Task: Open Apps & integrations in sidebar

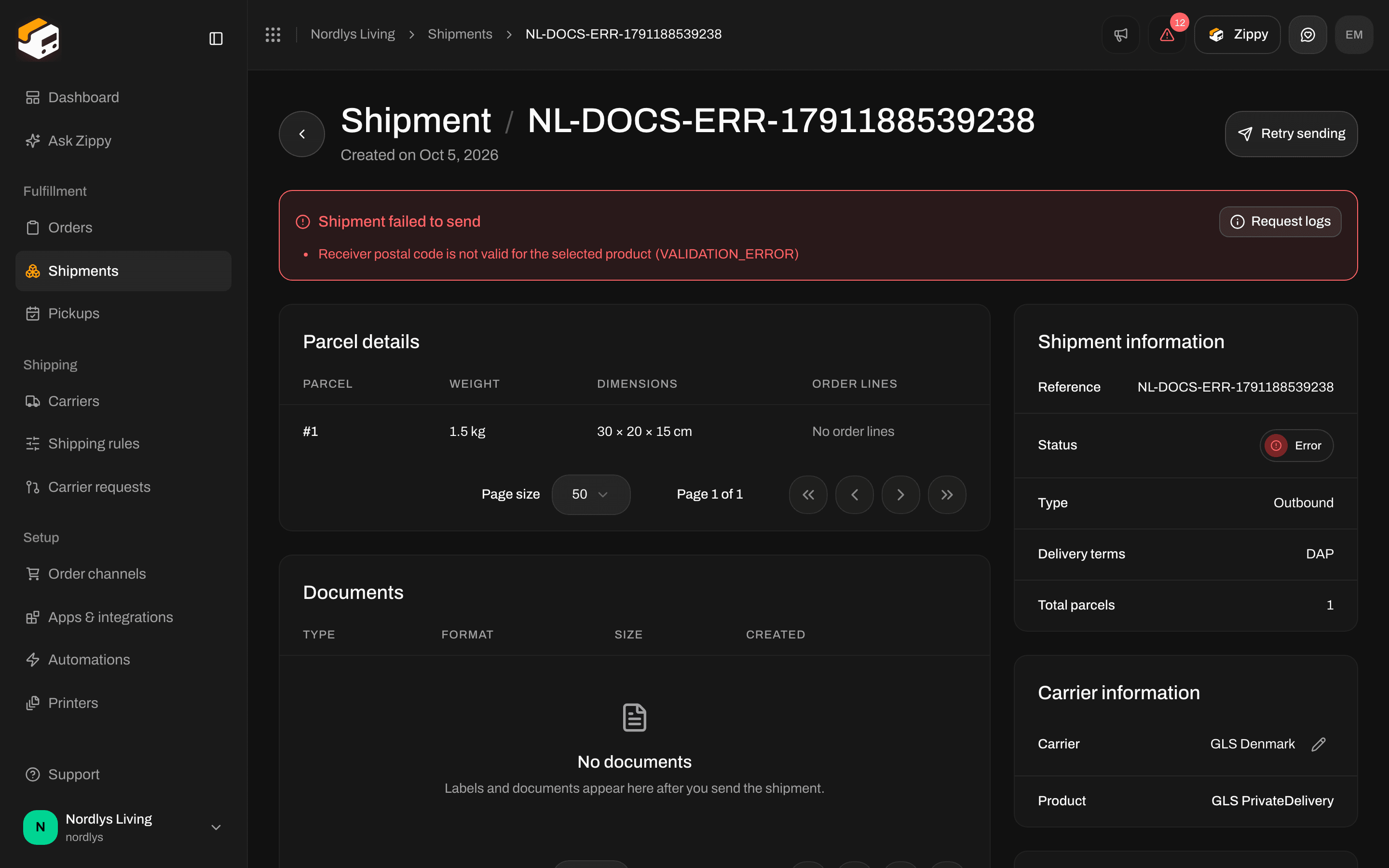Action: click(x=123, y=617)
